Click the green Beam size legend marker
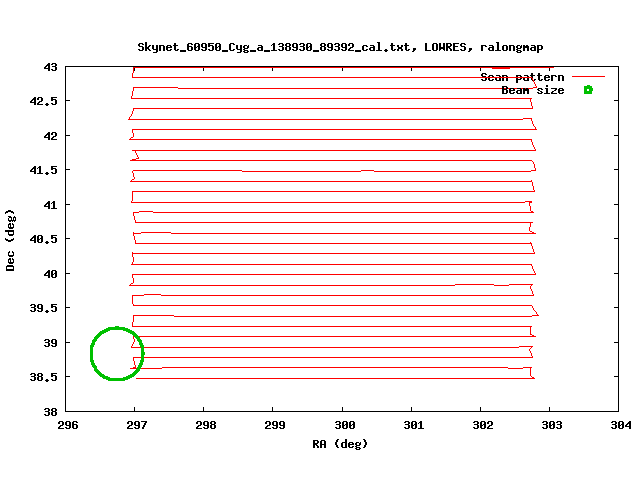The height and width of the screenshot is (480, 640). tap(588, 90)
